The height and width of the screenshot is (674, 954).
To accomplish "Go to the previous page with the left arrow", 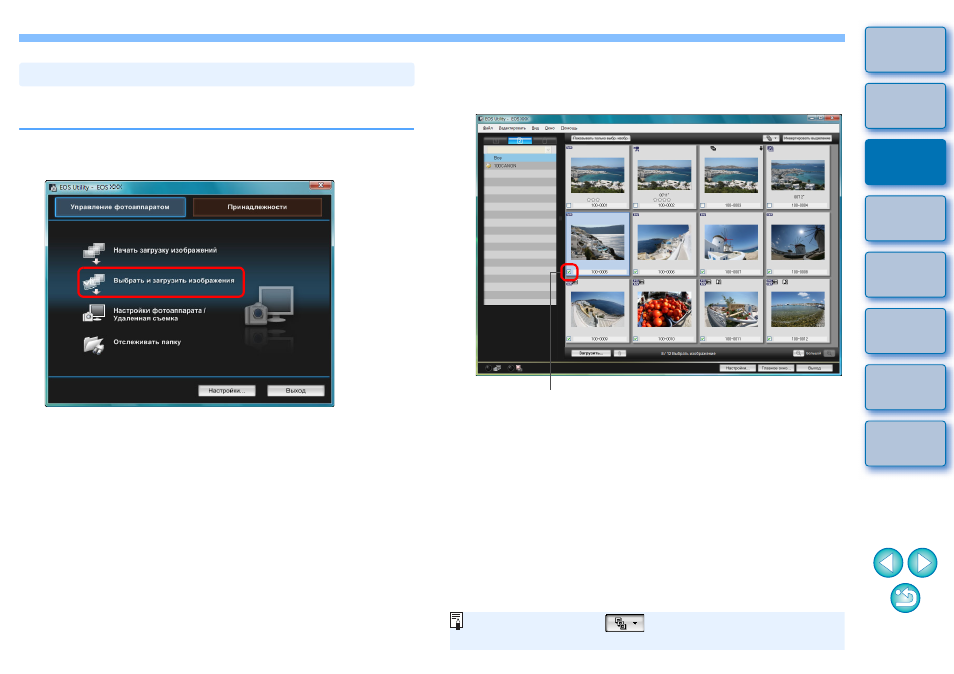I will (888, 562).
